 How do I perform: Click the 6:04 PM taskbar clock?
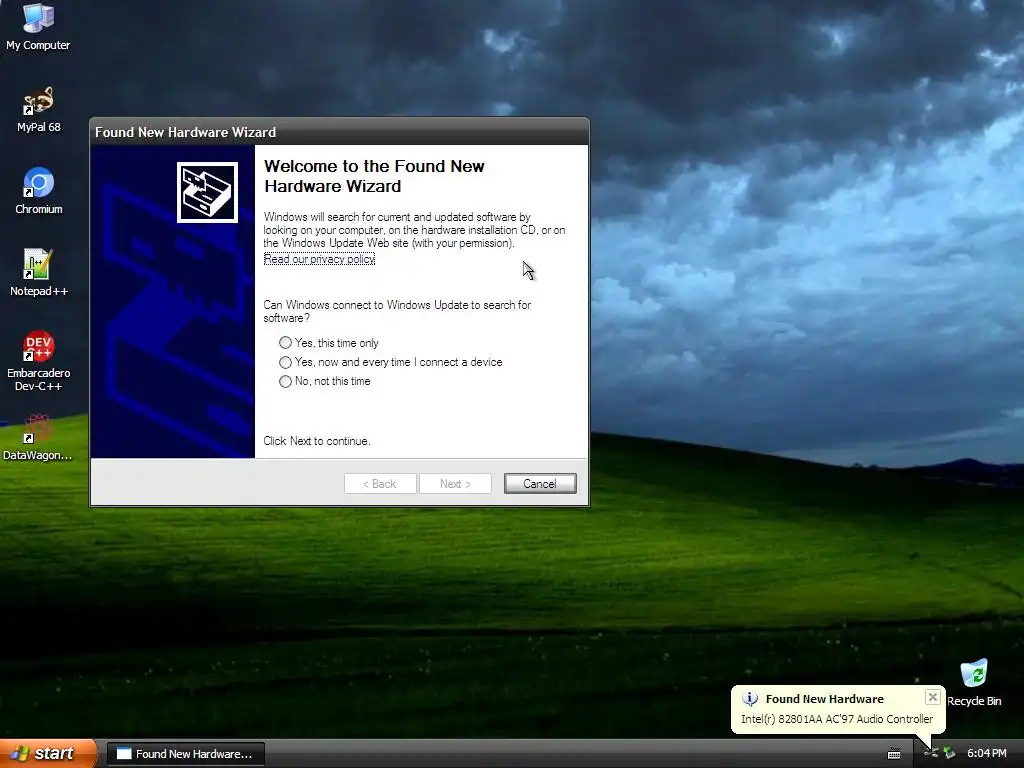pyautogui.click(x=986, y=754)
